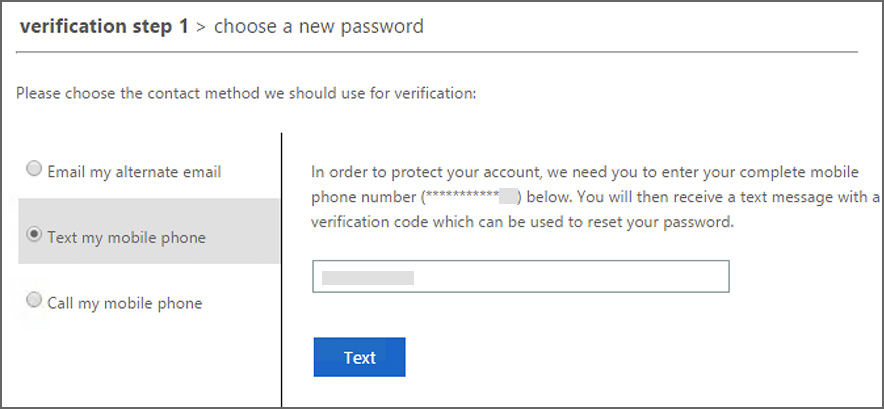Click the '>' separator in the step header
This screenshot has height=409, width=884.
[200, 27]
